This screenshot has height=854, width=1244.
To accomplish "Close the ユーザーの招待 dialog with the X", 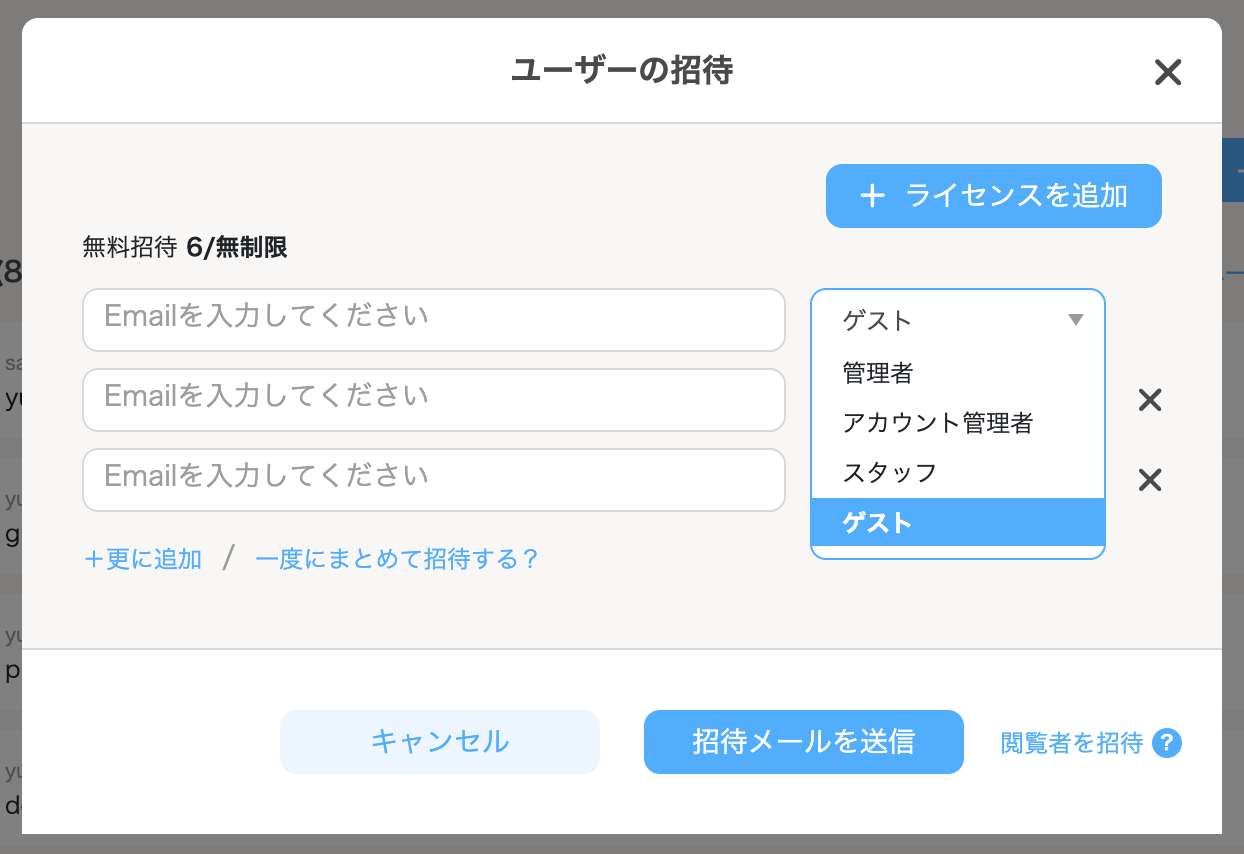I will click(x=1168, y=72).
